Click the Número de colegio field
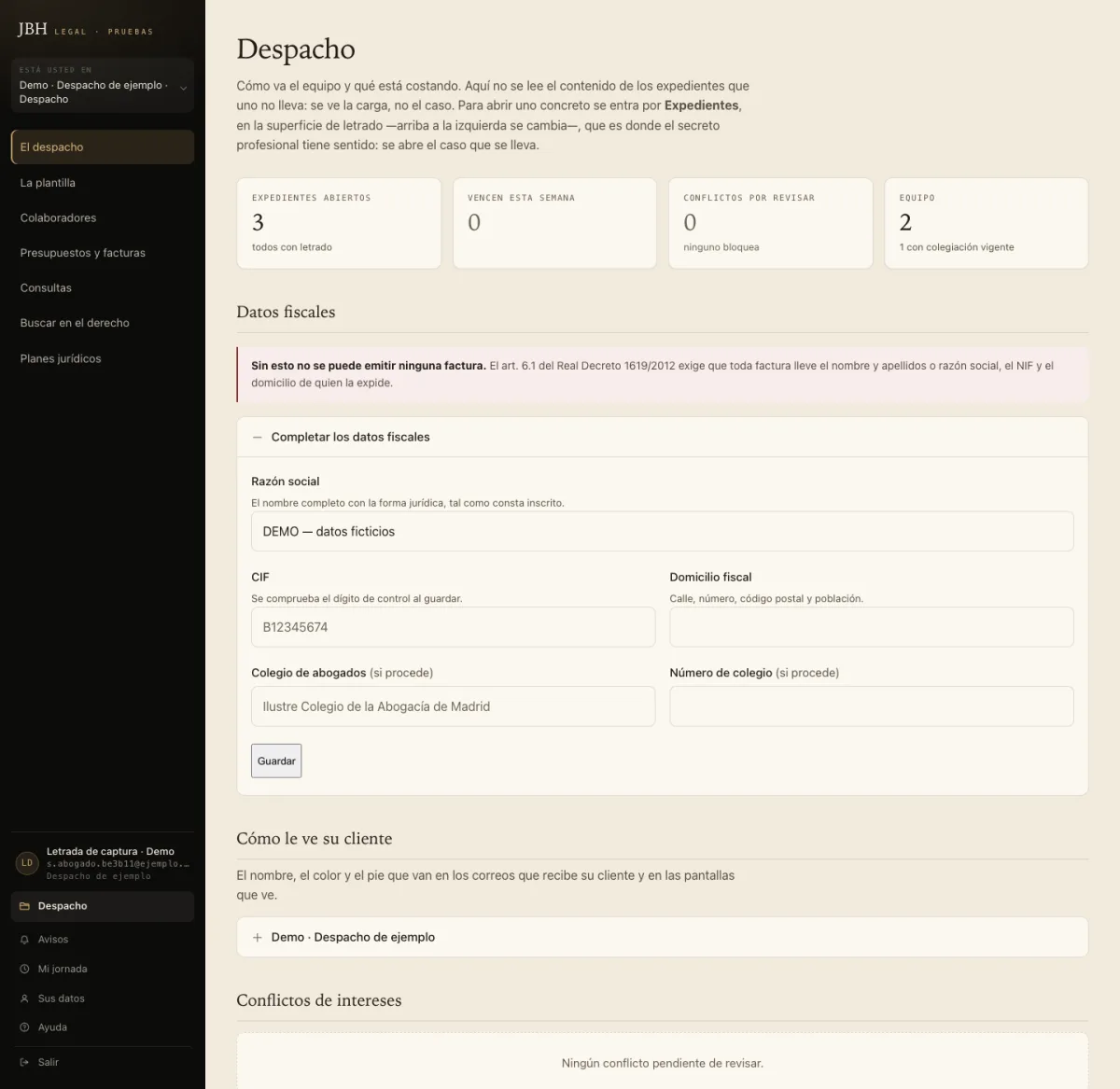Screen dimensions: 1120x1089 click(872, 706)
